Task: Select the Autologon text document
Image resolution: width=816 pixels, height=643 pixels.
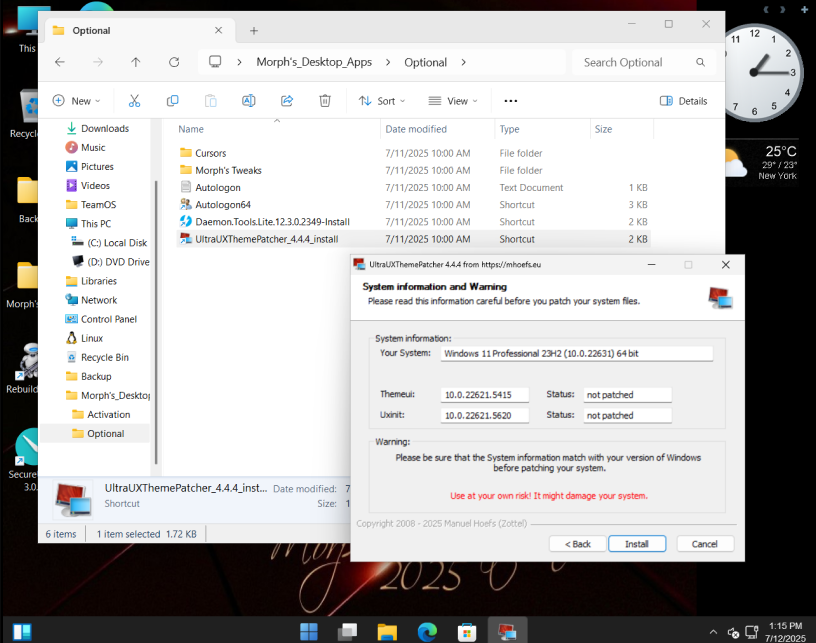Action: [414, 187]
